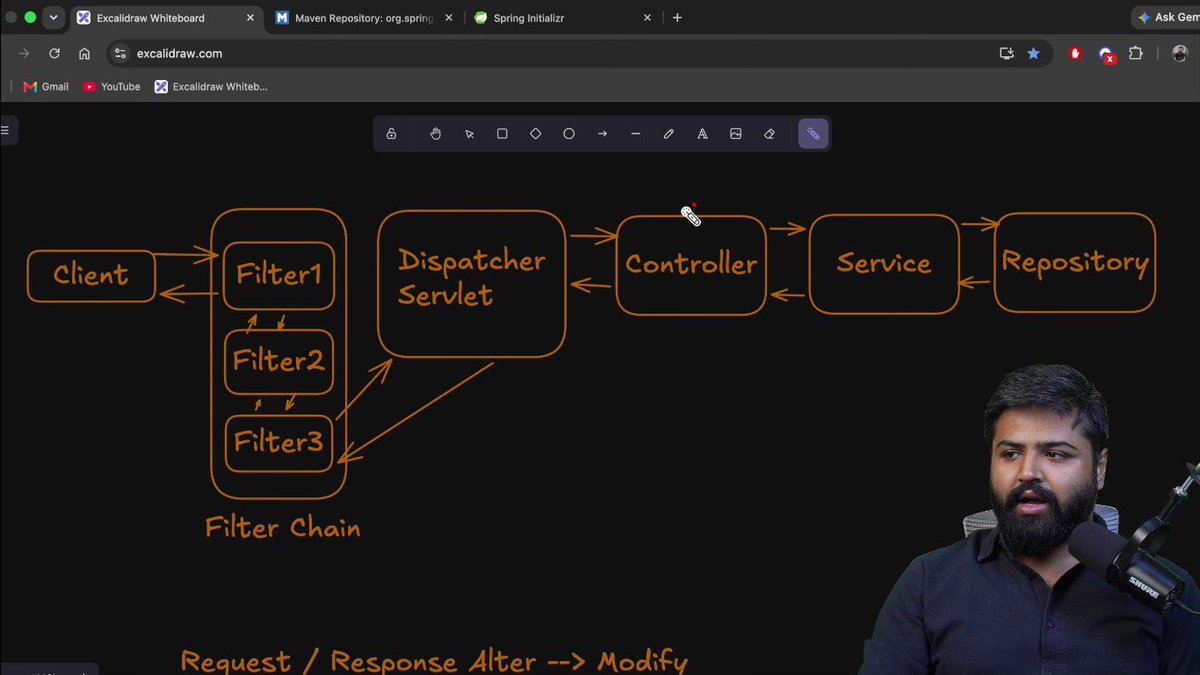Select the Rectangle tool
Viewport: 1200px width, 675px height.
click(502, 134)
